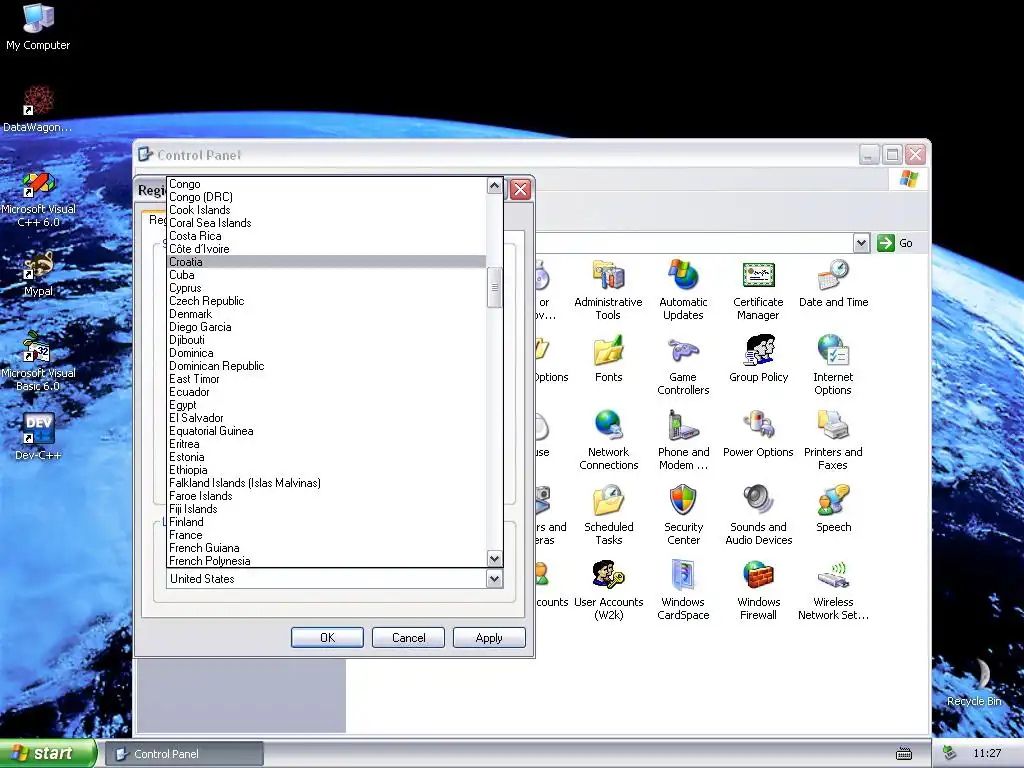The image size is (1024, 768).
Task: Open the Start menu
Action: coord(48,753)
